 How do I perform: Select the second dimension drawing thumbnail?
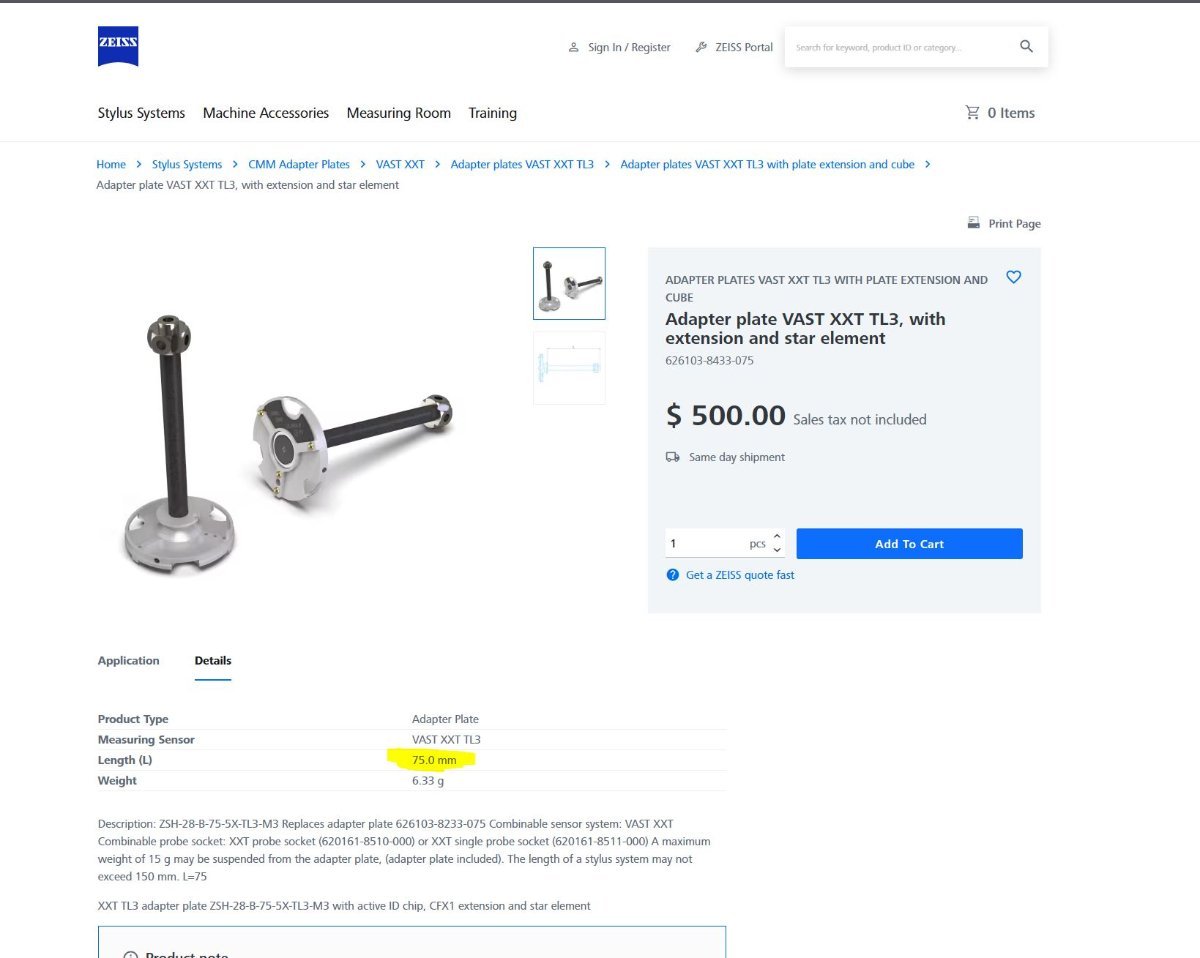point(569,368)
